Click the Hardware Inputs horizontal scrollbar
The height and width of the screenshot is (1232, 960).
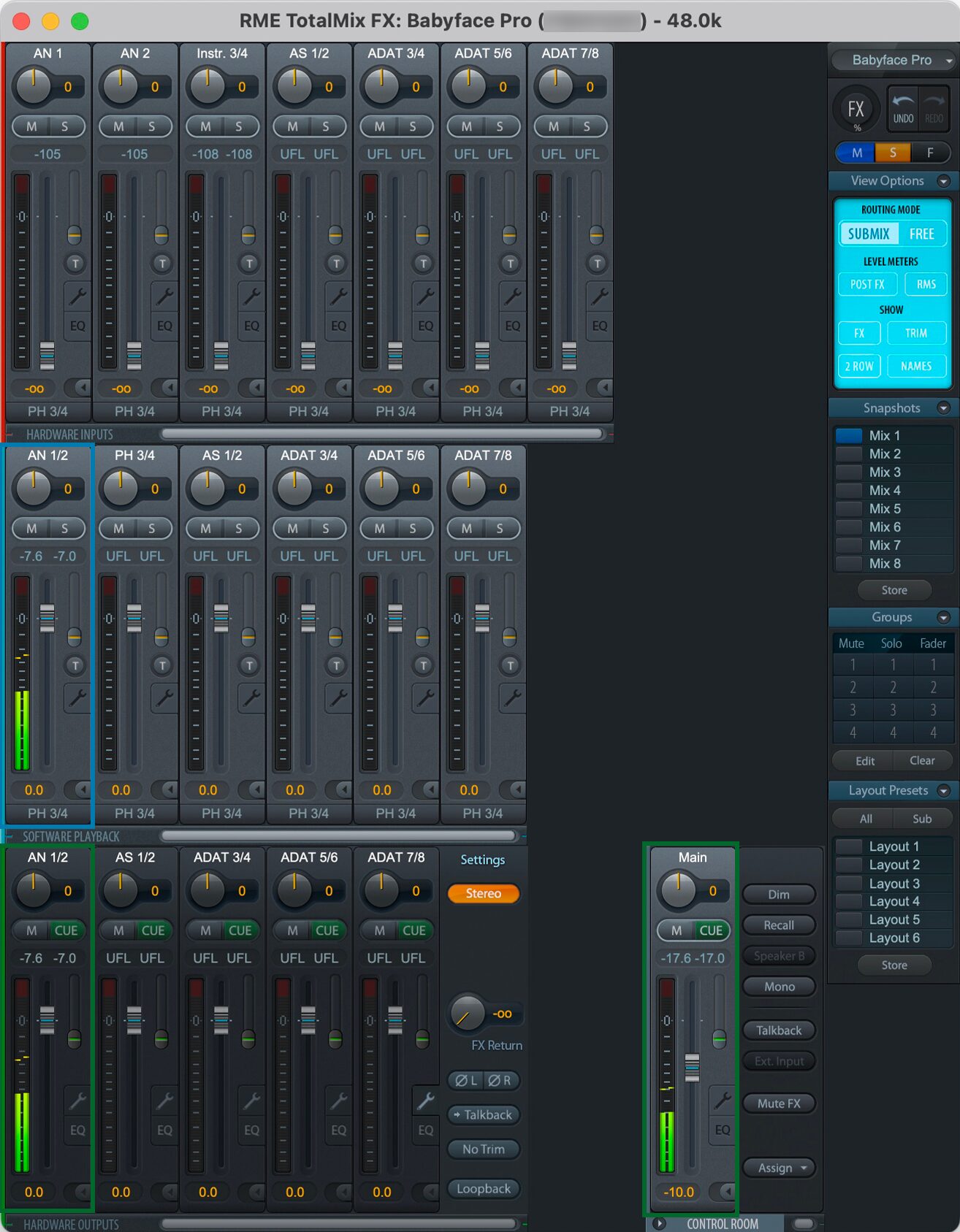coord(382,434)
